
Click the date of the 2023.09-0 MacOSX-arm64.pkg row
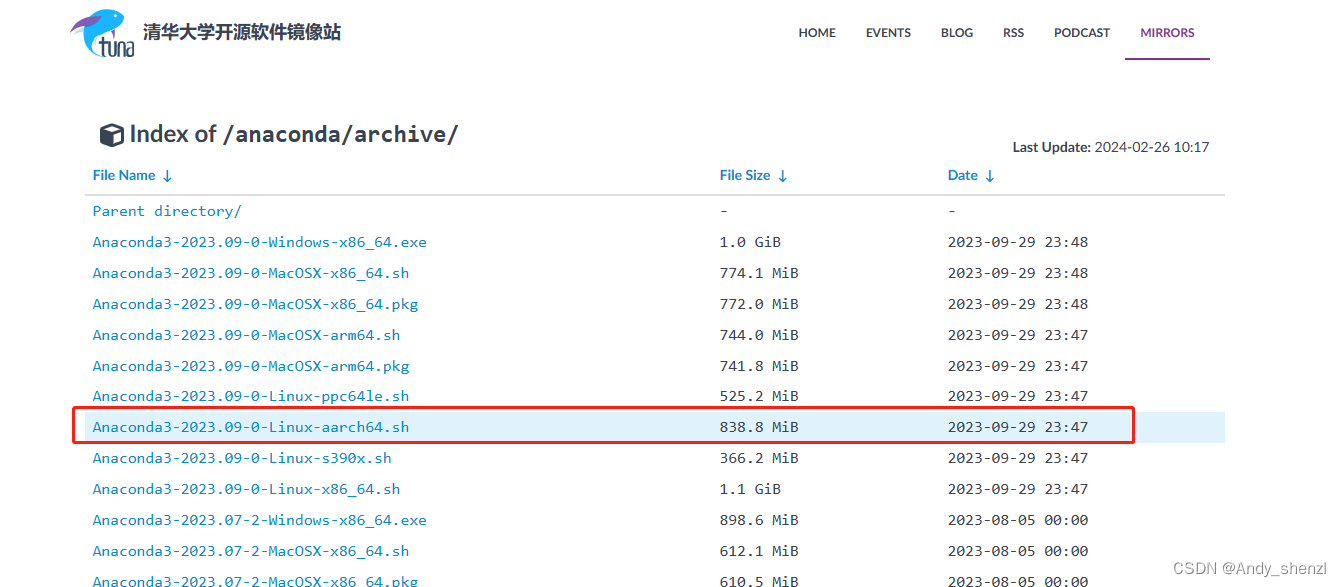[x=1018, y=366]
